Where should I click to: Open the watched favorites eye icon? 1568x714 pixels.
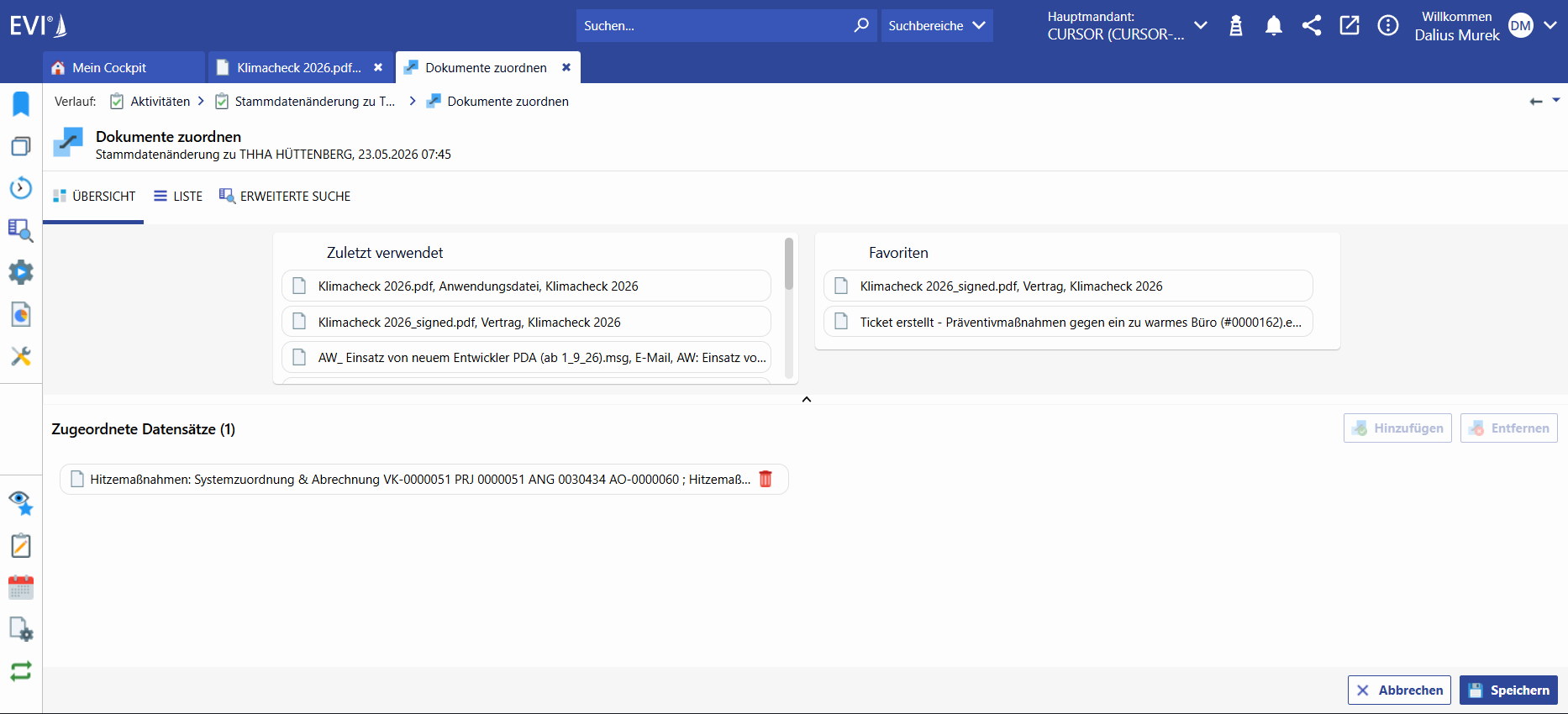click(x=21, y=503)
